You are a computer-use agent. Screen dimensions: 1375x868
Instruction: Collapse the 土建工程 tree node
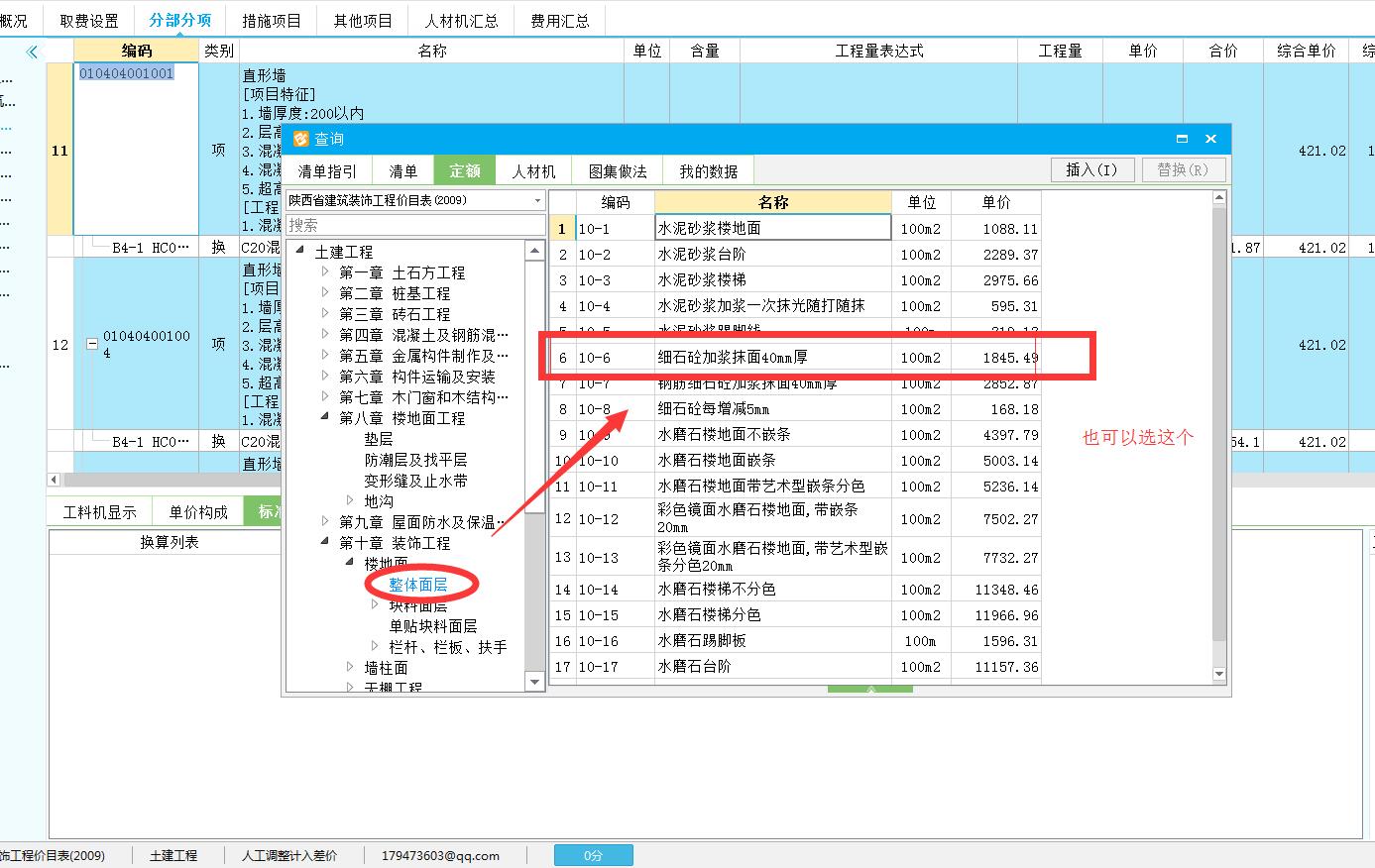pos(300,251)
